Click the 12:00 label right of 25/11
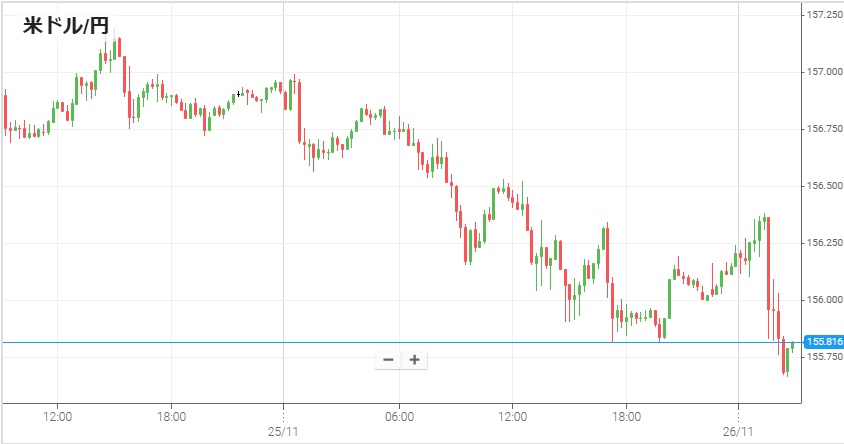 point(512,415)
